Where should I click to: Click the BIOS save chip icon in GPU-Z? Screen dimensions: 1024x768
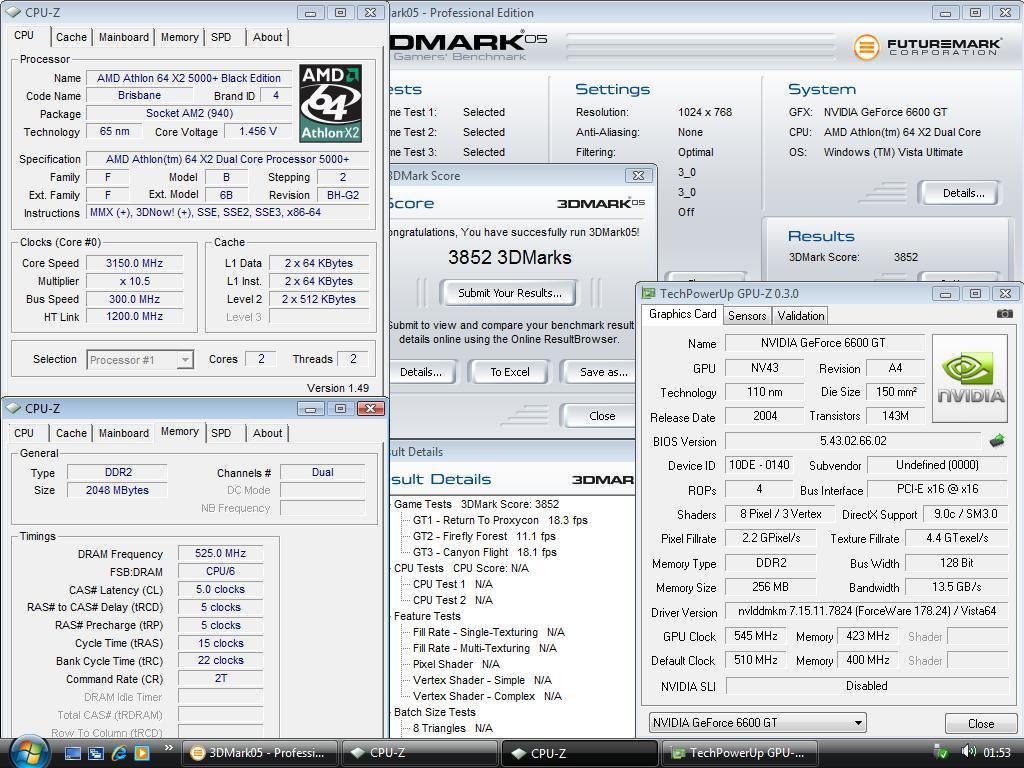(x=997, y=441)
